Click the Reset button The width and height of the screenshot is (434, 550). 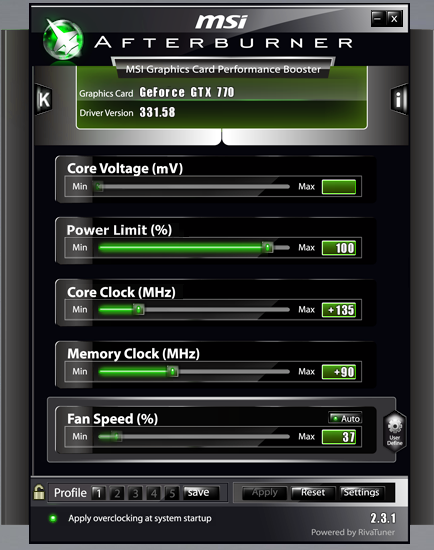click(313, 493)
